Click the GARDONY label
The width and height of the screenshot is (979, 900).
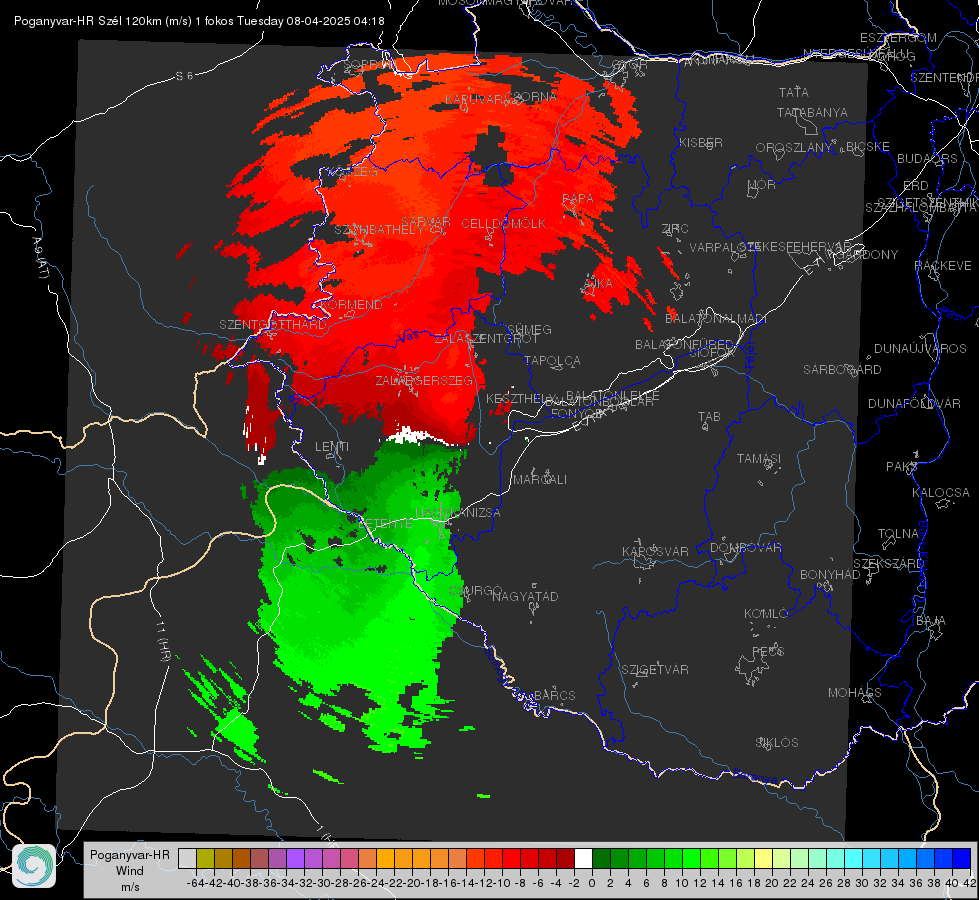coord(868,255)
